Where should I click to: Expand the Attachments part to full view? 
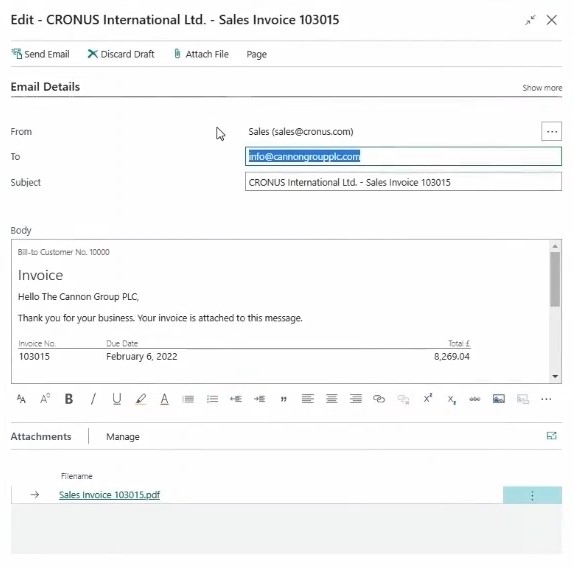click(x=551, y=436)
